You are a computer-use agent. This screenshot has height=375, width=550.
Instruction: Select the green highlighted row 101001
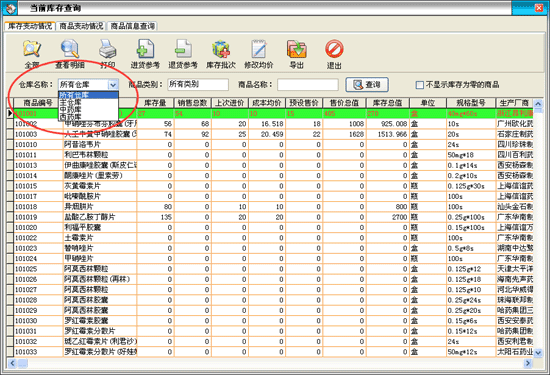pyautogui.click(x=274, y=114)
